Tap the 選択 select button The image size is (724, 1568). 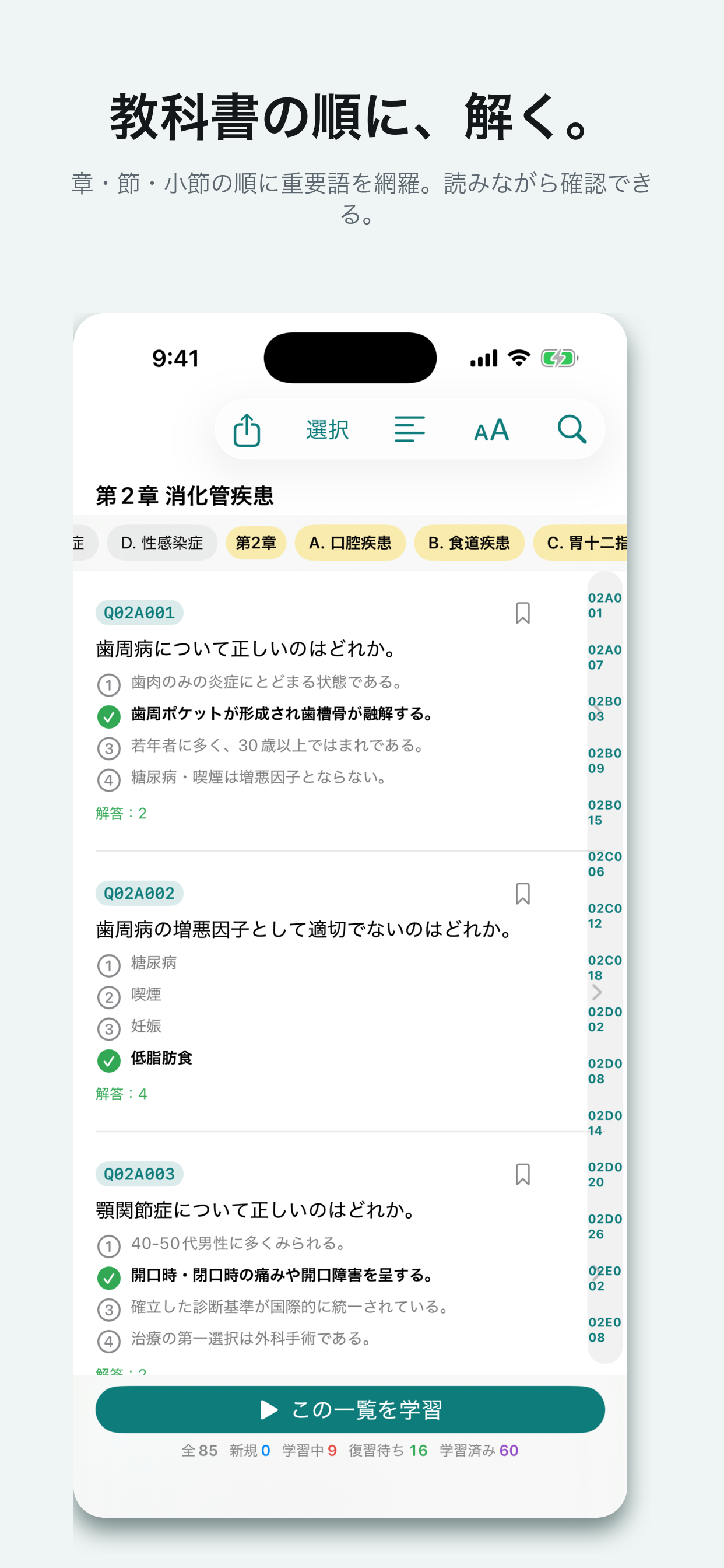coord(328,430)
